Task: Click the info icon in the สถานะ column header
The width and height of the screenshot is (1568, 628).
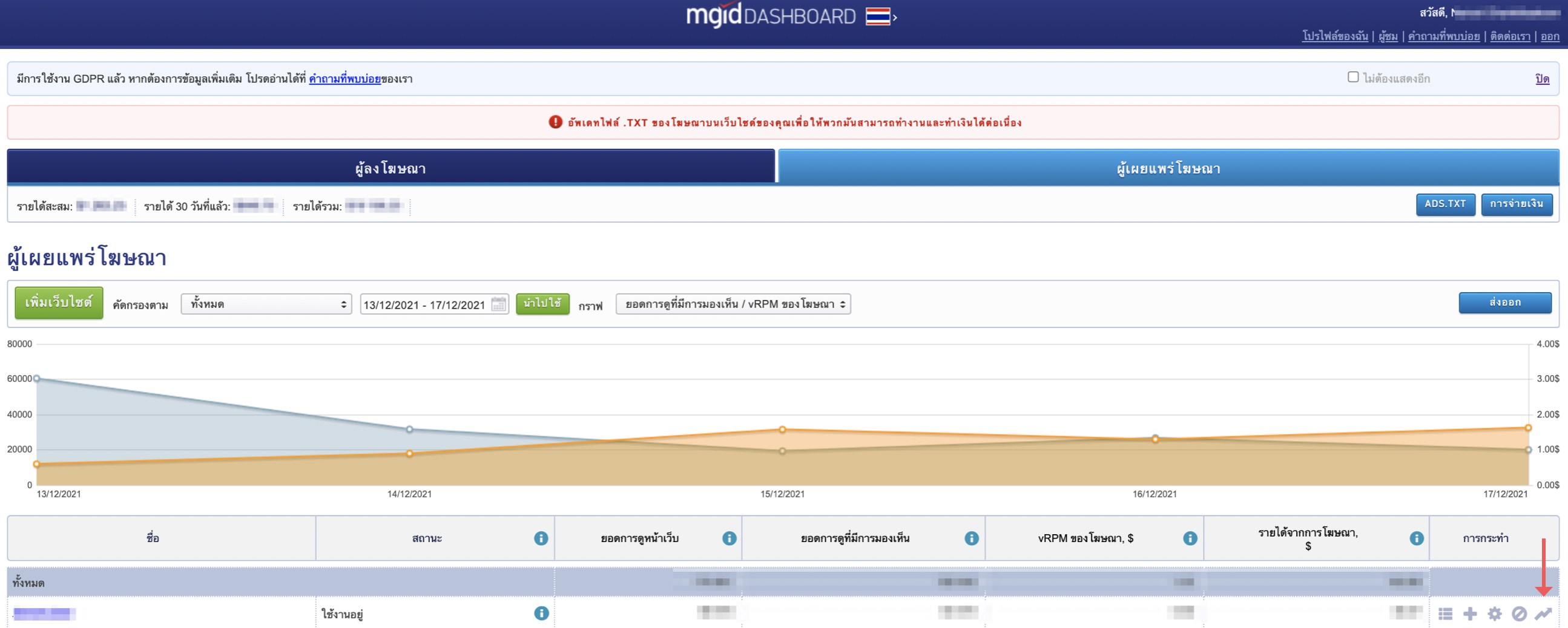Action: coord(541,538)
